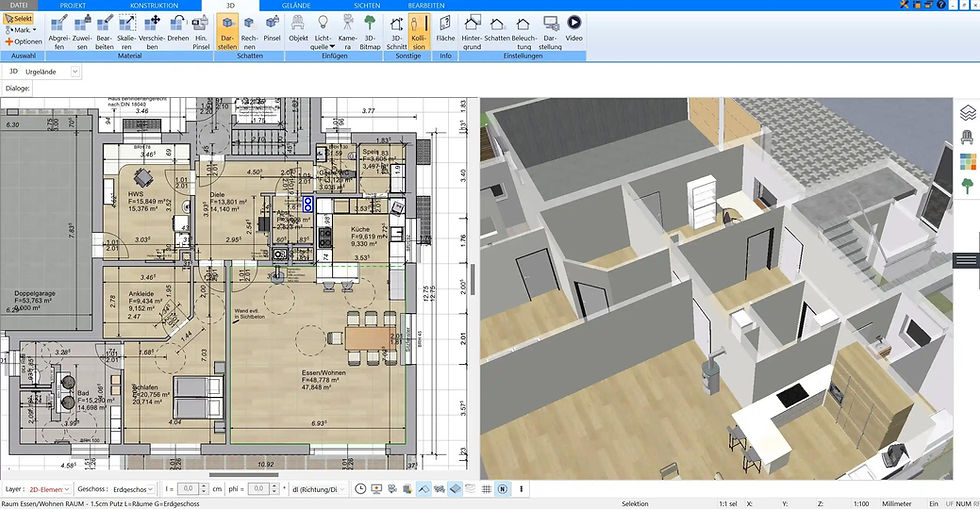This screenshot has width=980, height=509.
Task: Create a 3D-Schnitt
Action: (396, 33)
